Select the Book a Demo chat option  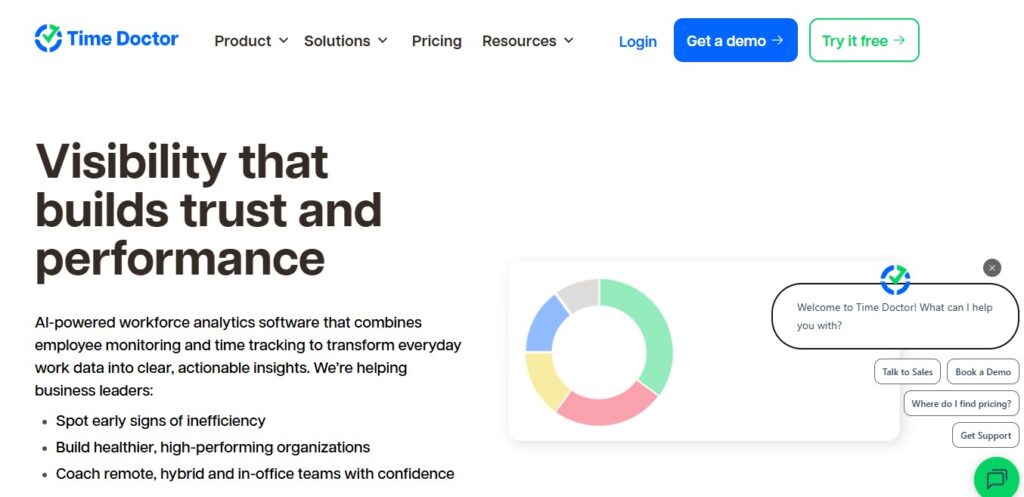982,372
